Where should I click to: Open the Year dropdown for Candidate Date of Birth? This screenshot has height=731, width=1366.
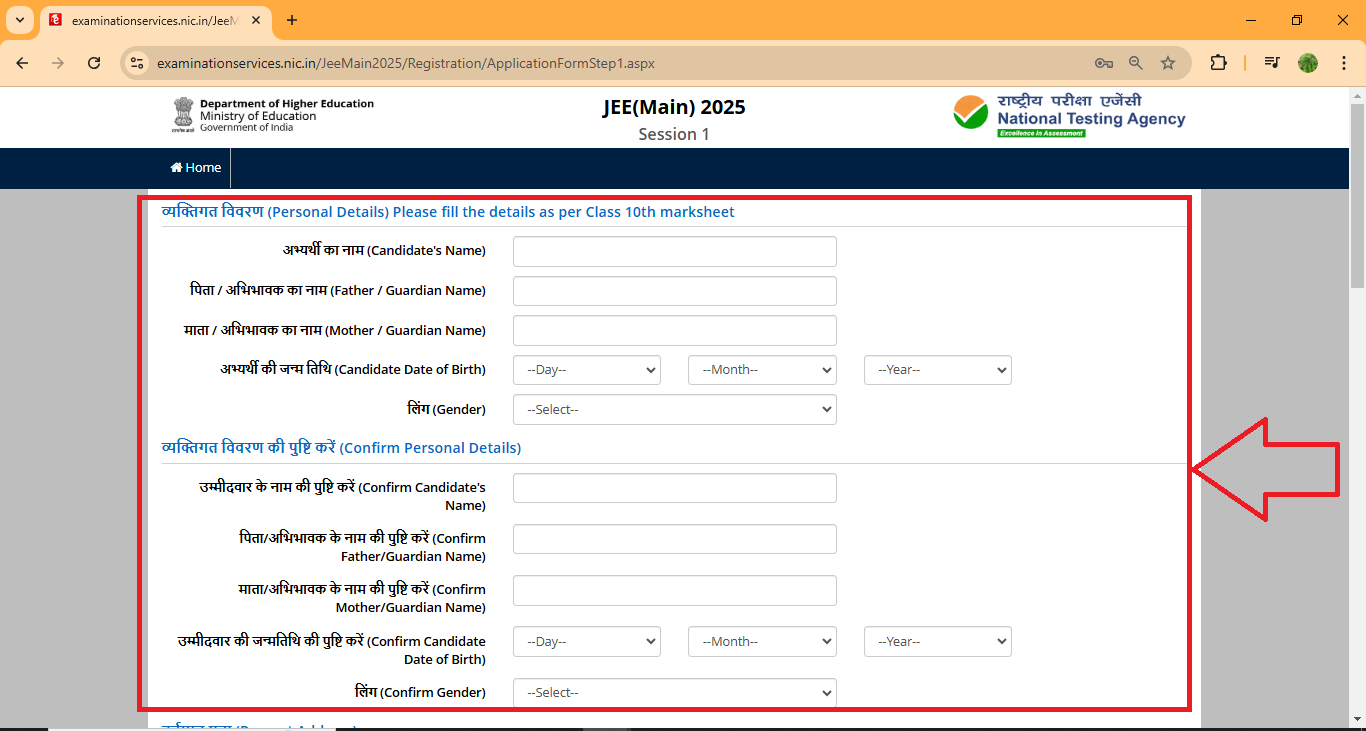[x=937, y=369]
